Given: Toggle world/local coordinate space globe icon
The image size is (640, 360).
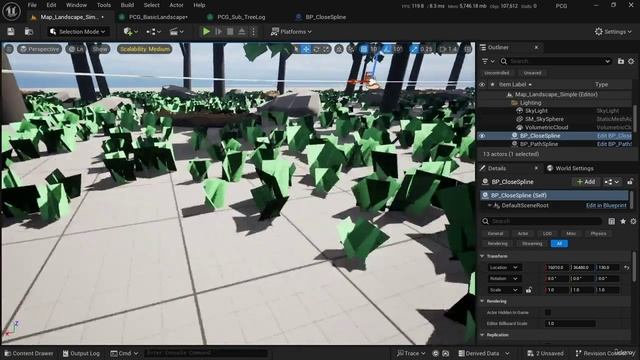Looking at the screenshot, I should click(x=339, y=49).
